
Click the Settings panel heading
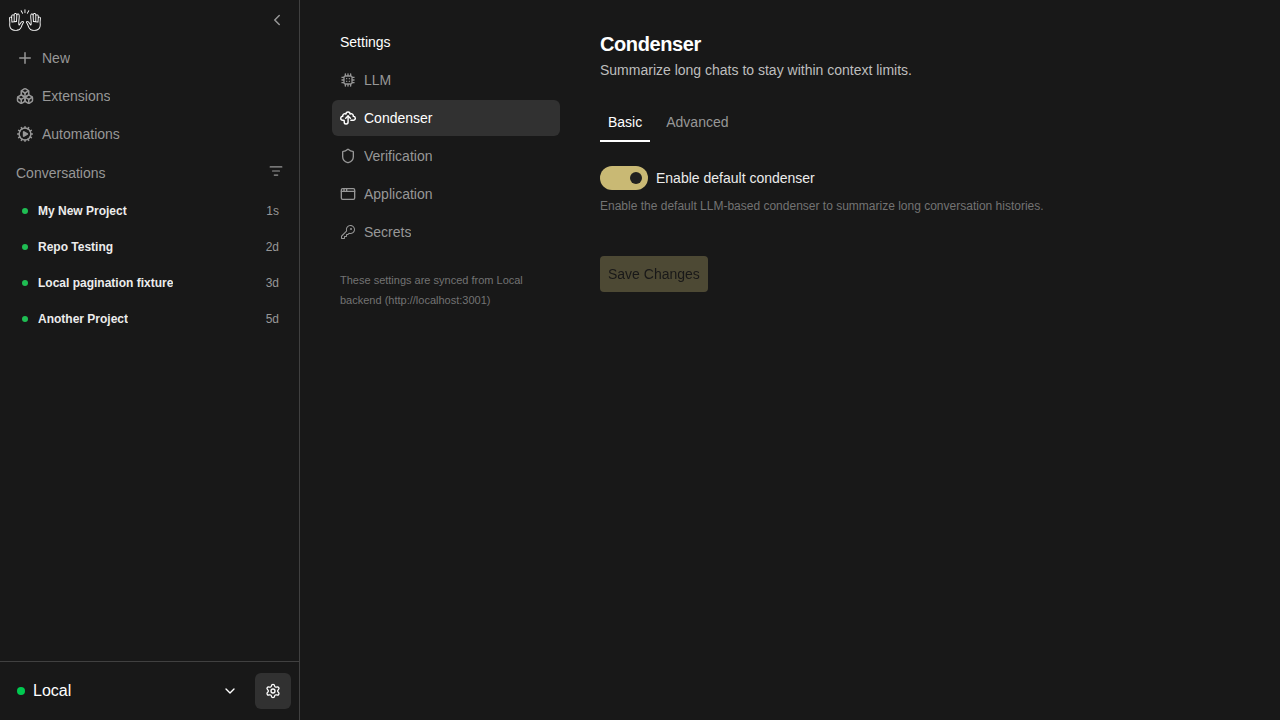(x=365, y=42)
